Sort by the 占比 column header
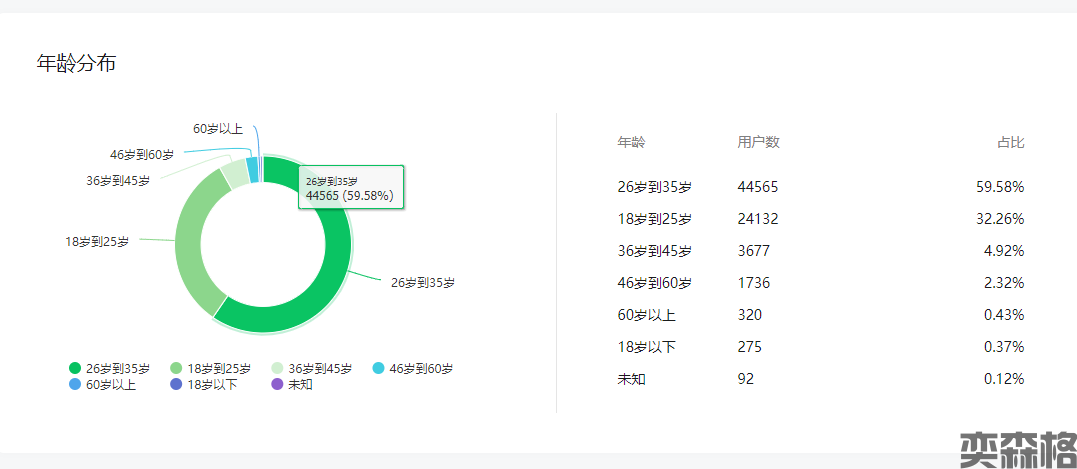 tap(1010, 142)
